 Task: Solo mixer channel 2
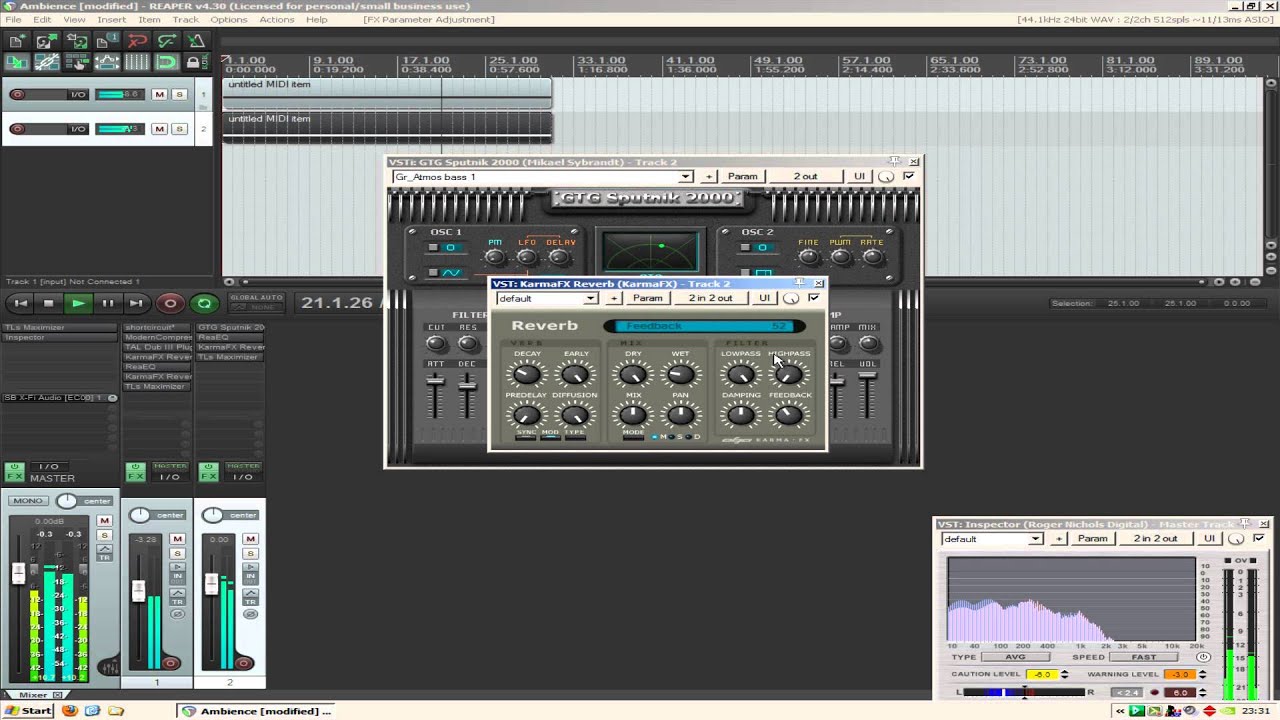coord(250,553)
